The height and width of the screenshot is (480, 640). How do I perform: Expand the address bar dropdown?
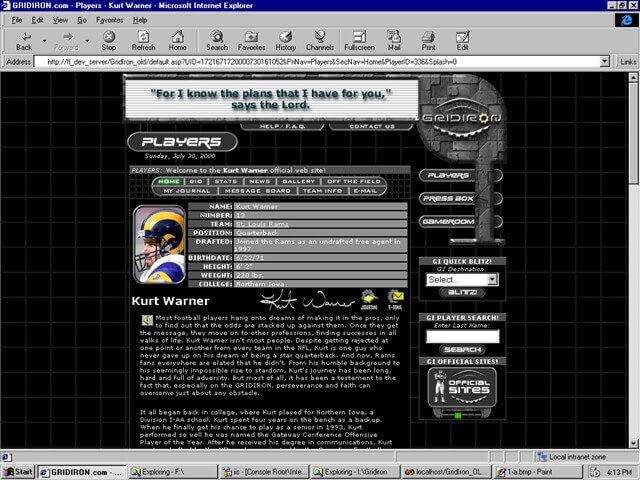pyautogui.click(x=605, y=62)
